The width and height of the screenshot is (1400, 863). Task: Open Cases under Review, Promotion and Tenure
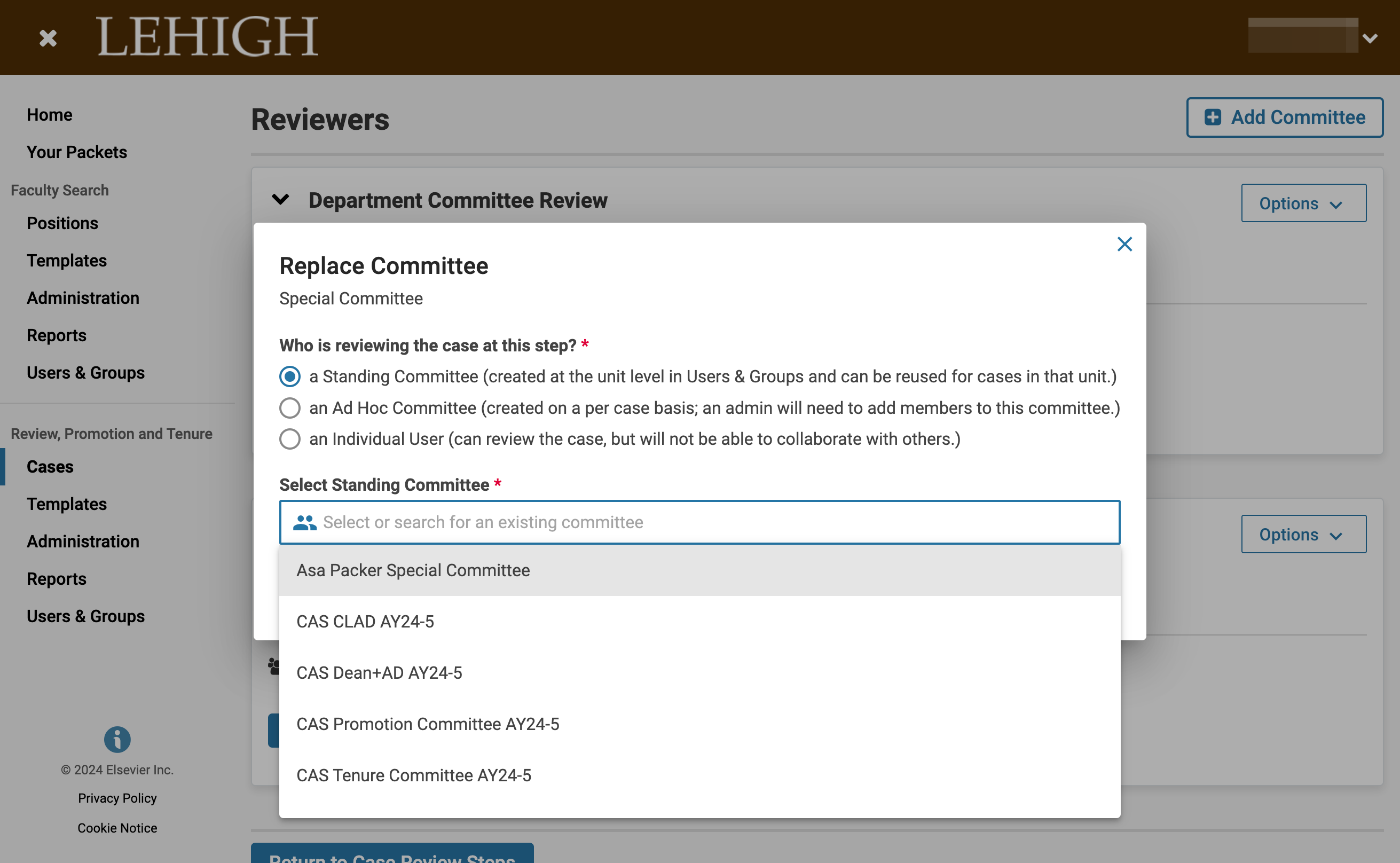coord(50,467)
